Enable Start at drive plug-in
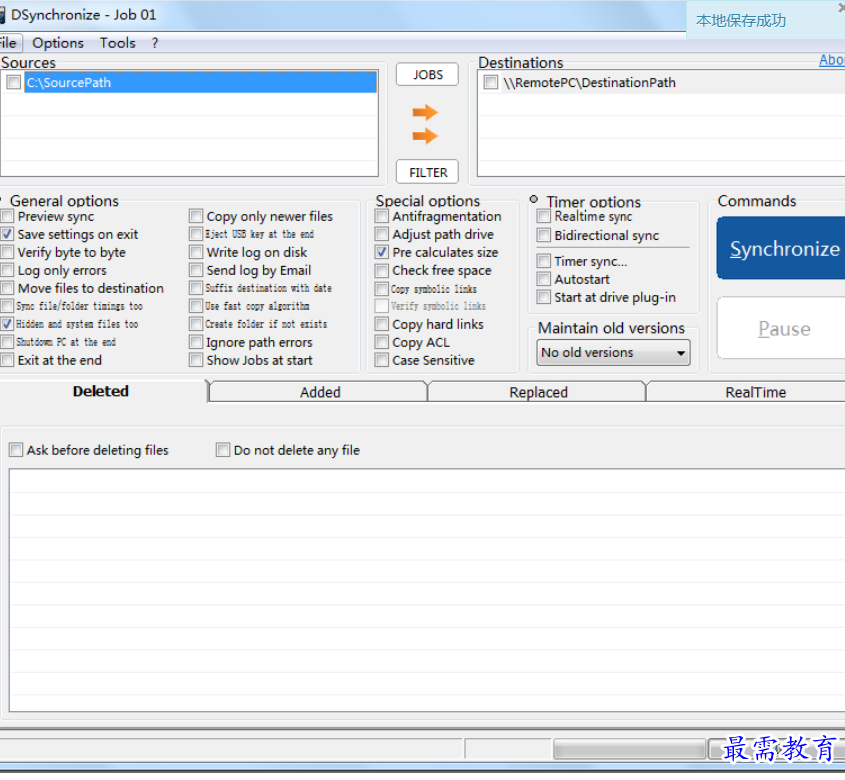The width and height of the screenshot is (845, 780). click(x=544, y=297)
